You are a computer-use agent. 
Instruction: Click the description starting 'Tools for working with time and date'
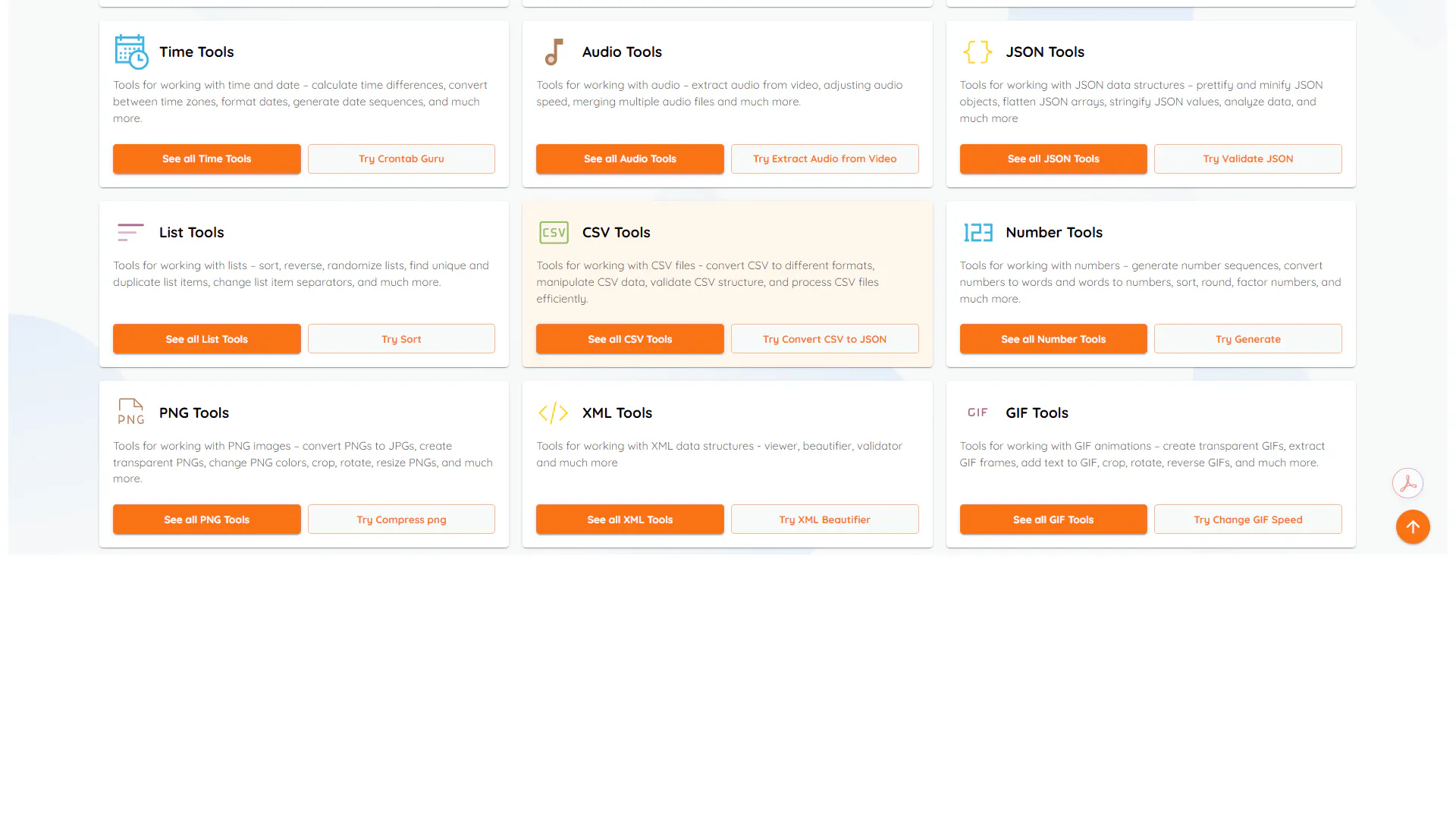tap(303, 102)
